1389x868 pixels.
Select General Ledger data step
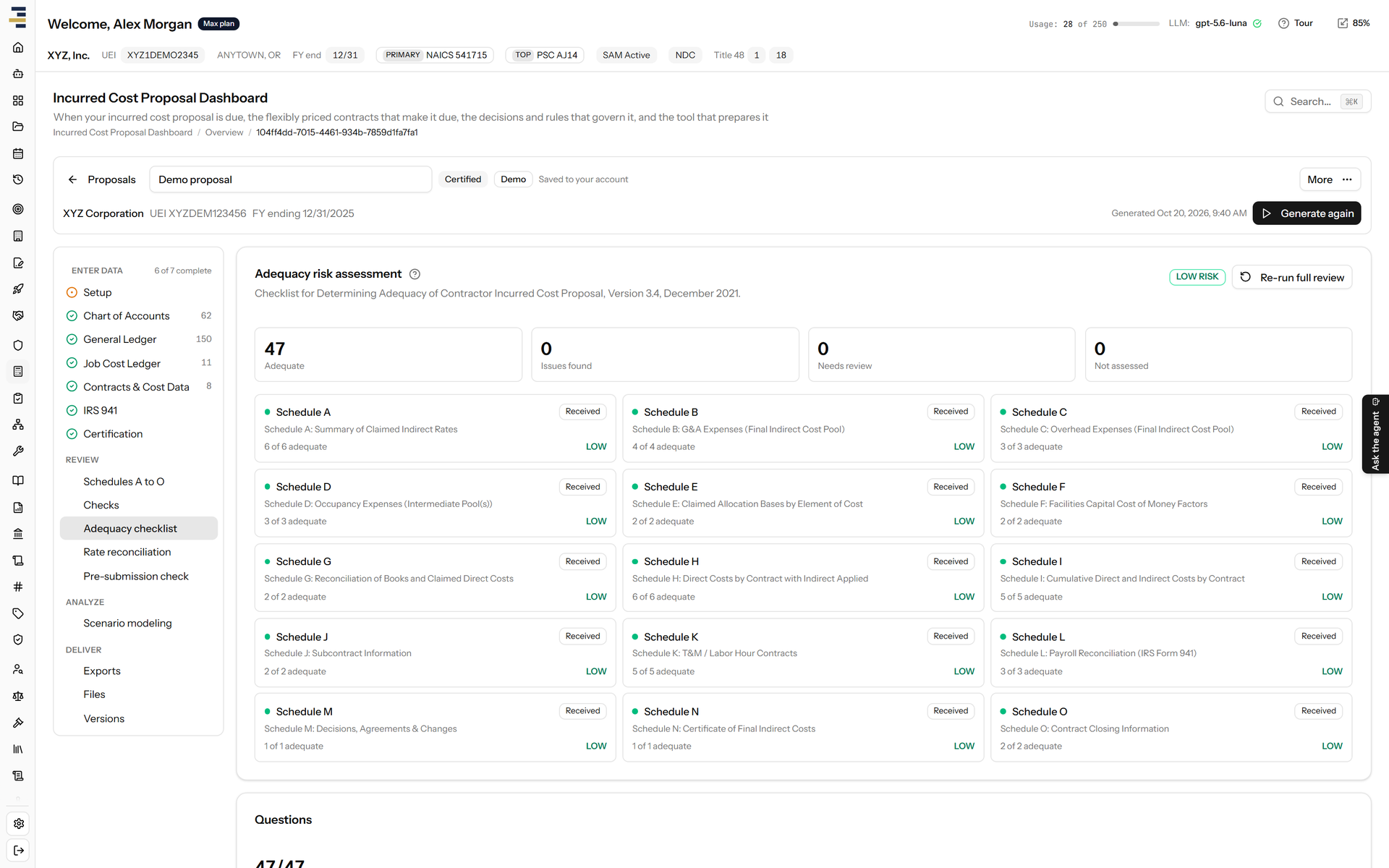pos(139,339)
